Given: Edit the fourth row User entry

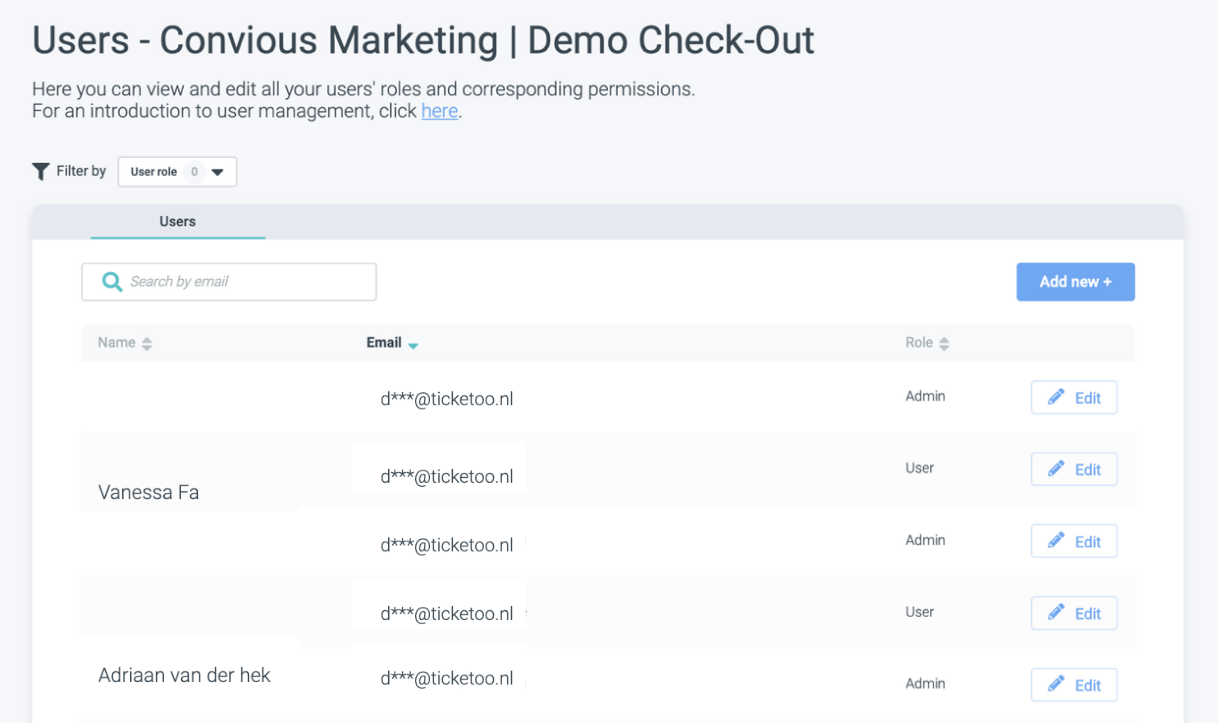Looking at the screenshot, I should click(x=1074, y=613).
